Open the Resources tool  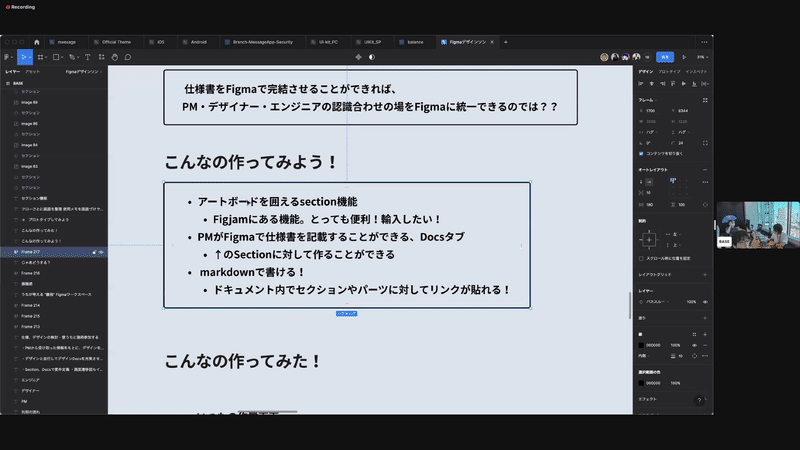pyautogui.click(x=102, y=57)
